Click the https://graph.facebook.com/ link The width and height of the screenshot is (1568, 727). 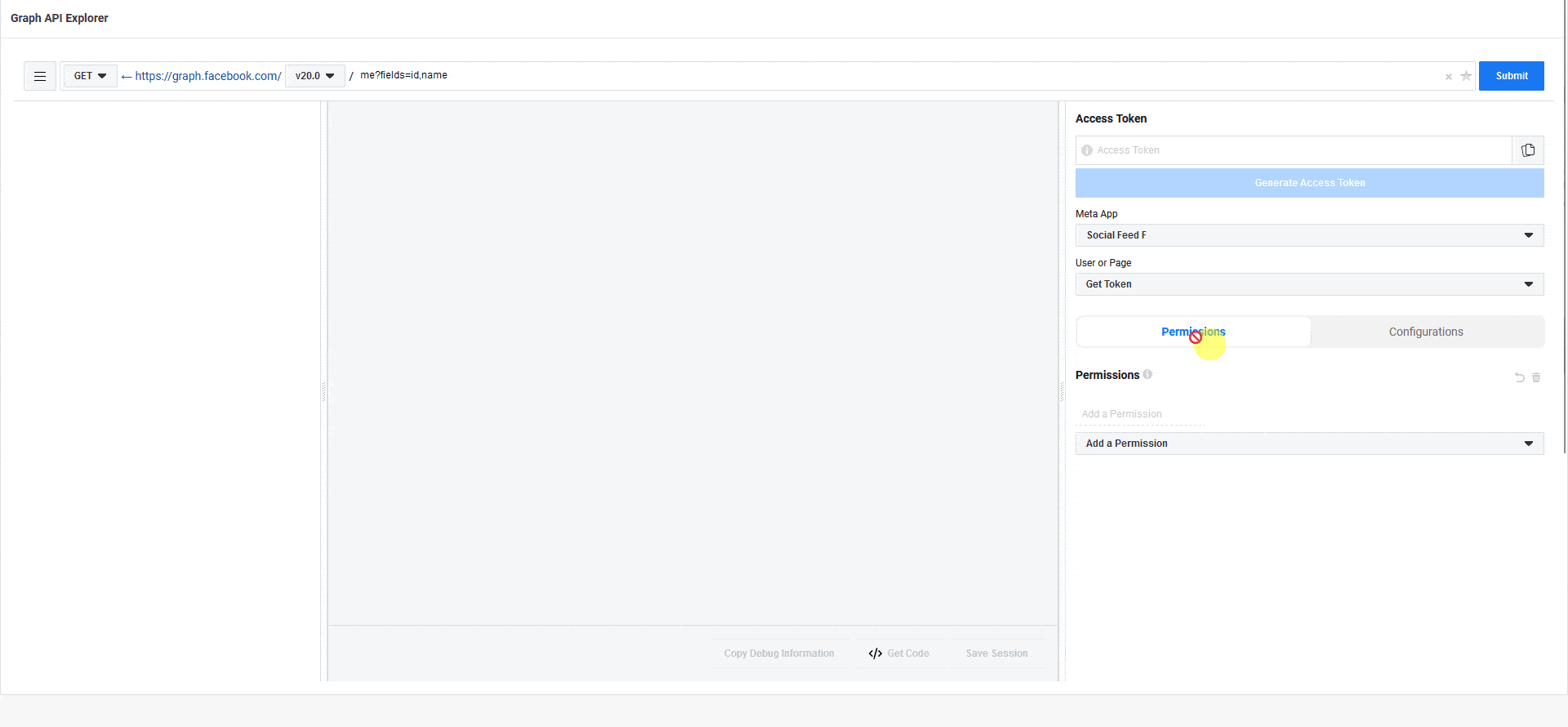pyautogui.click(x=207, y=76)
